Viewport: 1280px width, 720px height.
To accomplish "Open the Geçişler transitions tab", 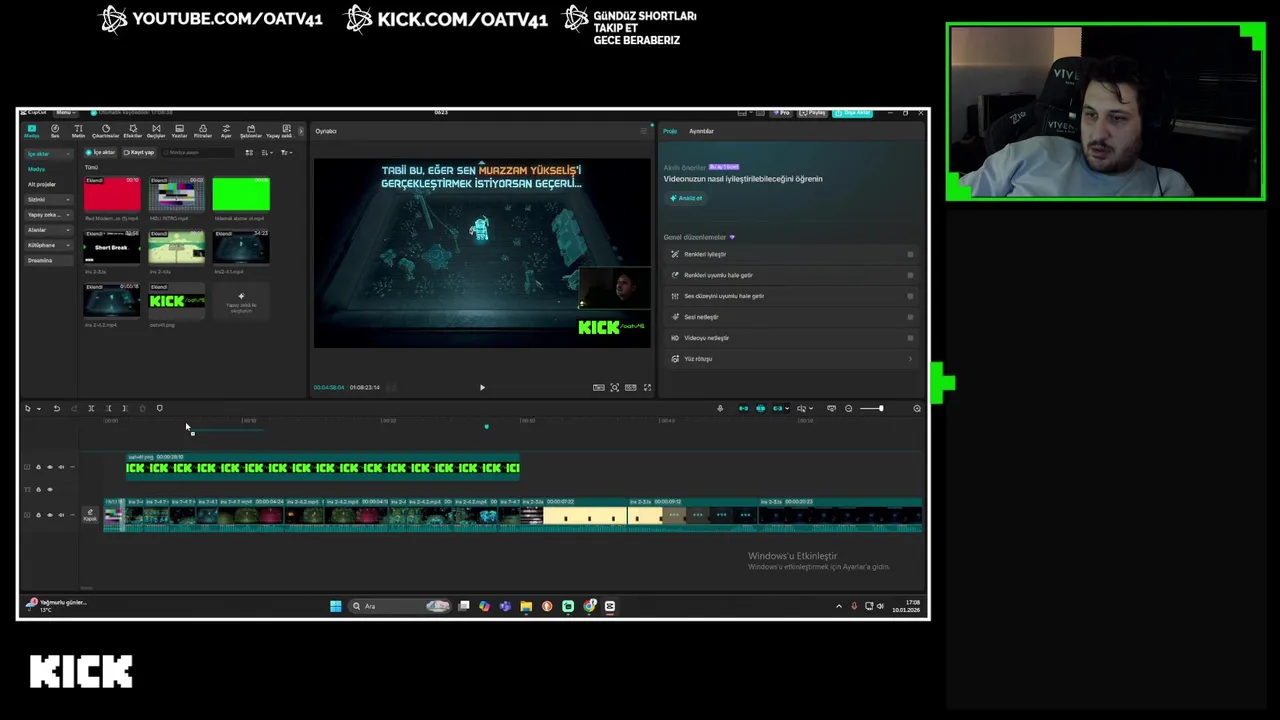I will [x=156, y=131].
